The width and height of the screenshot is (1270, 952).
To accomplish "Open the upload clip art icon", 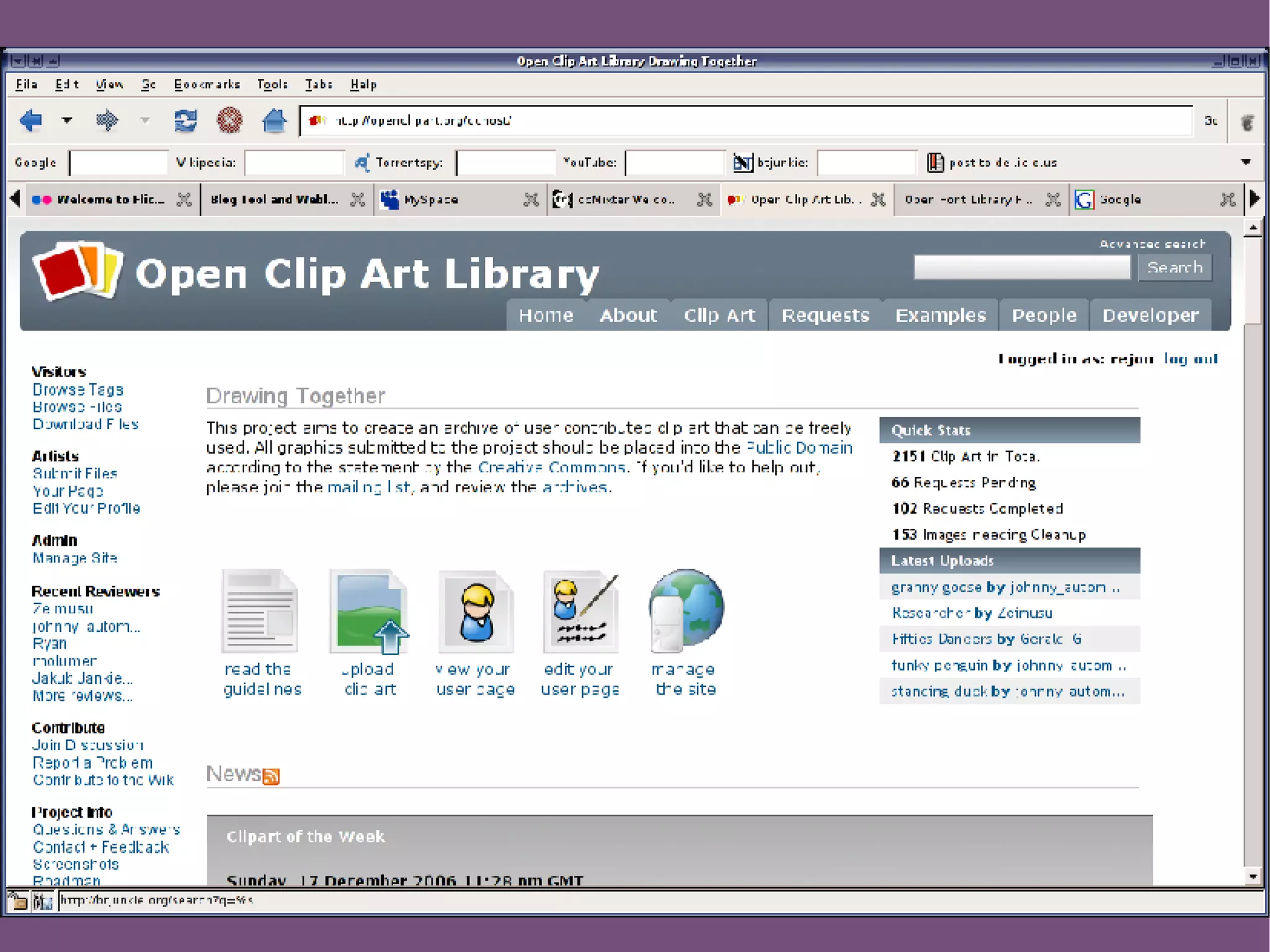I will coord(369,612).
